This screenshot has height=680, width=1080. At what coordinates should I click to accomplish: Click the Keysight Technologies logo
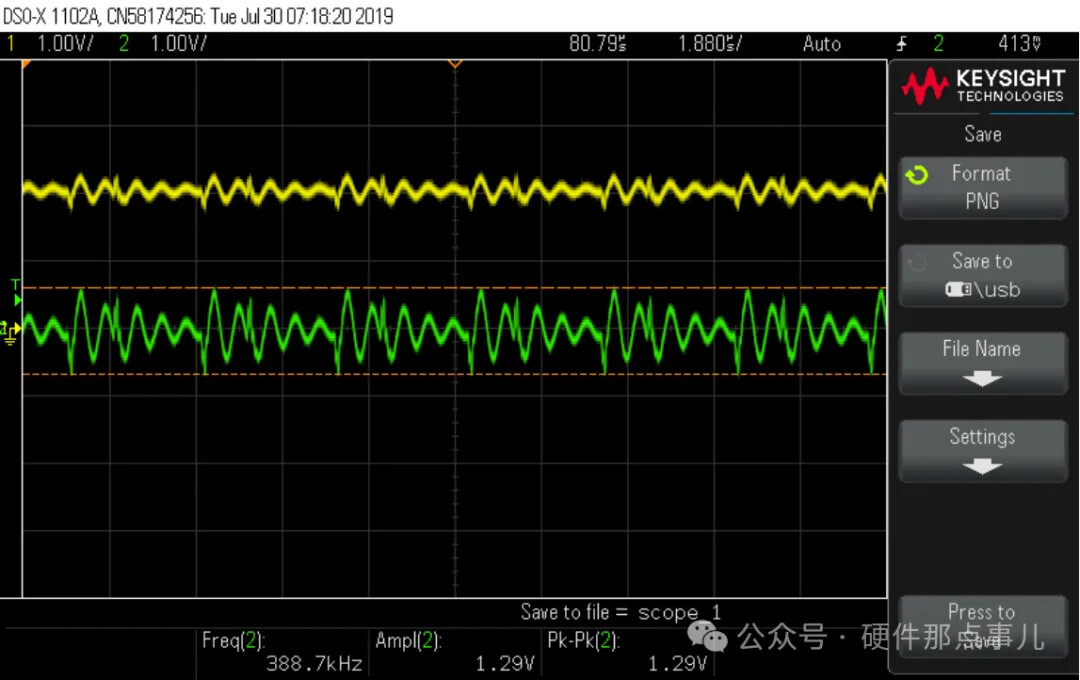[981, 86]
